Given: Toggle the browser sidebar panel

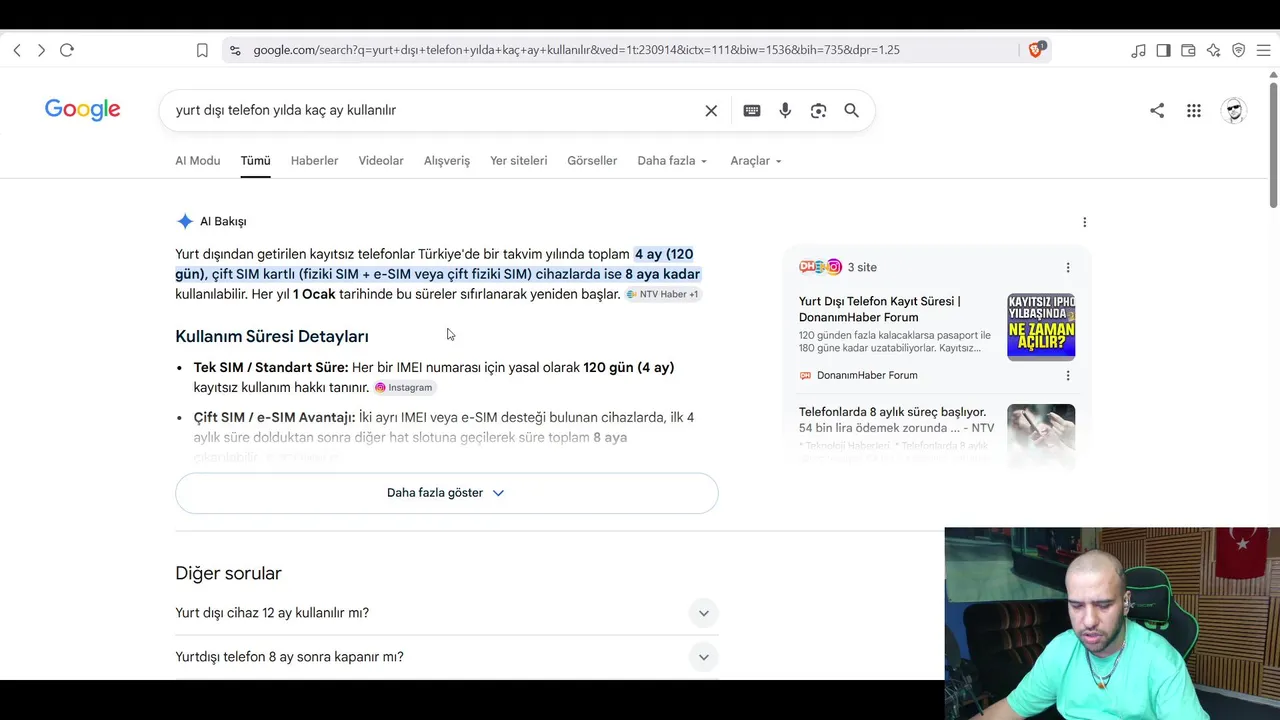Looking at the screenshot, I should click(1163, 50).
